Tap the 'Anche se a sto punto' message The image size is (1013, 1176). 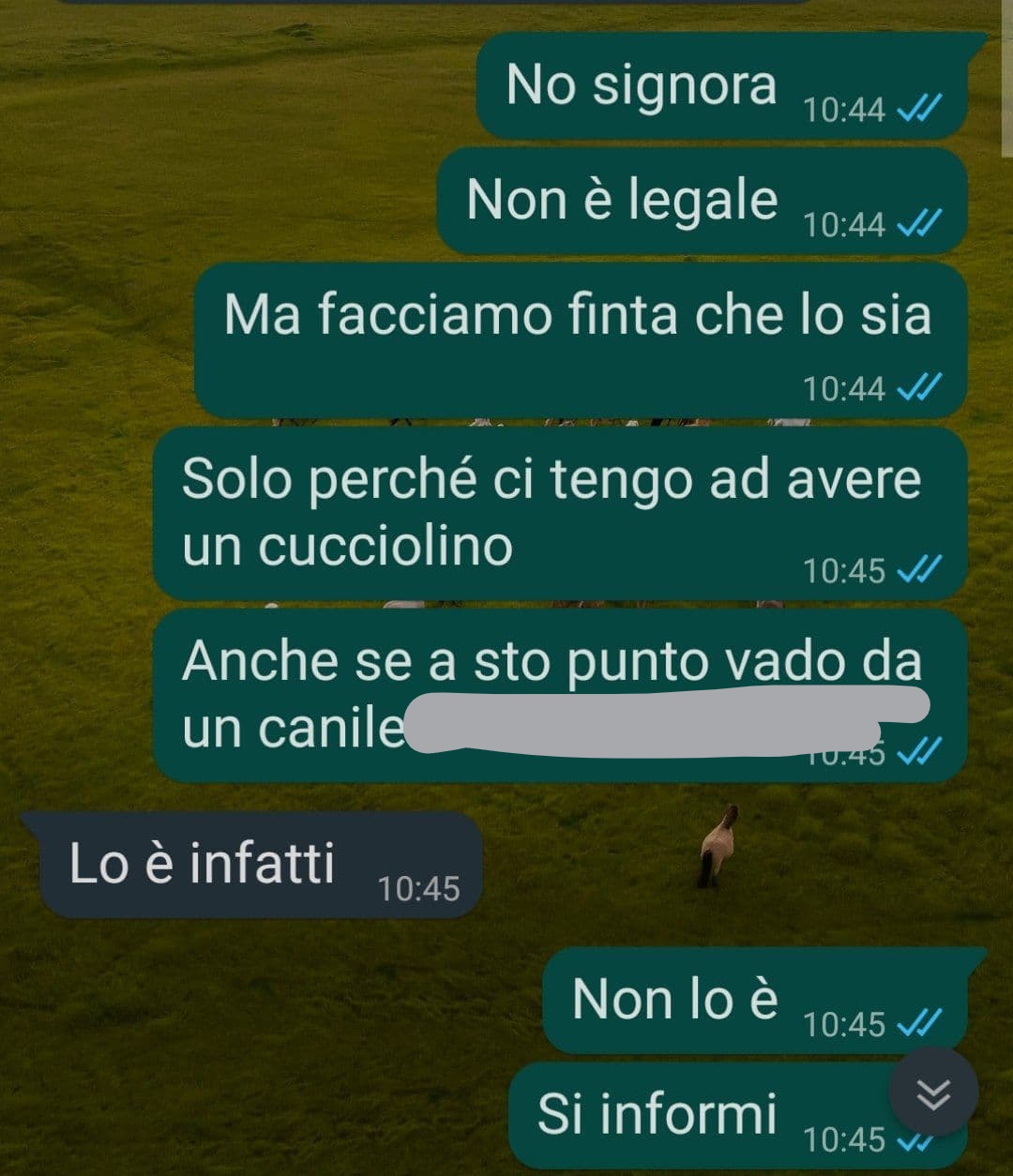(560, 696)
